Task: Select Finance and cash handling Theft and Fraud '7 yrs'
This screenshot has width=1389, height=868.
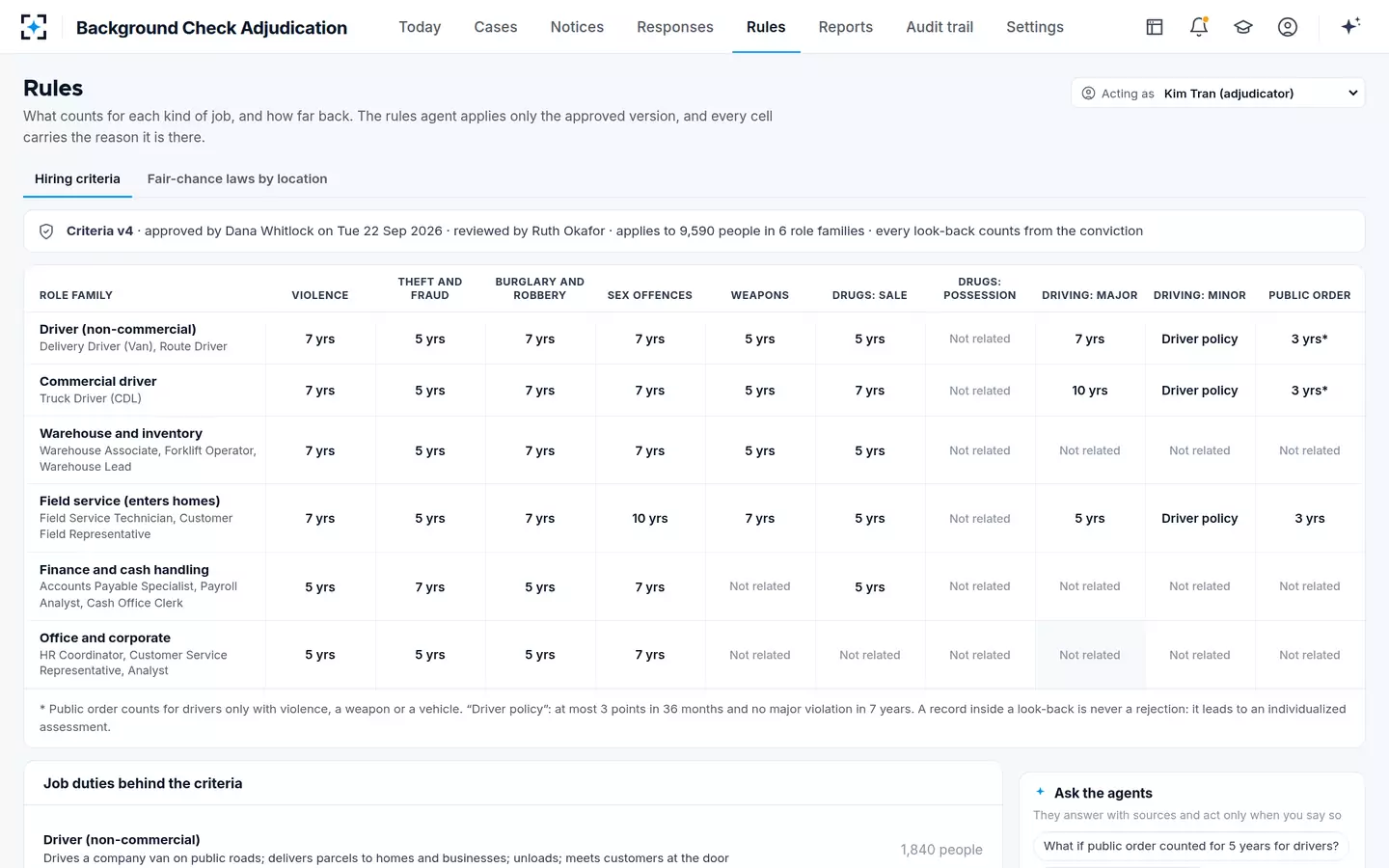Action: (430, 586)
